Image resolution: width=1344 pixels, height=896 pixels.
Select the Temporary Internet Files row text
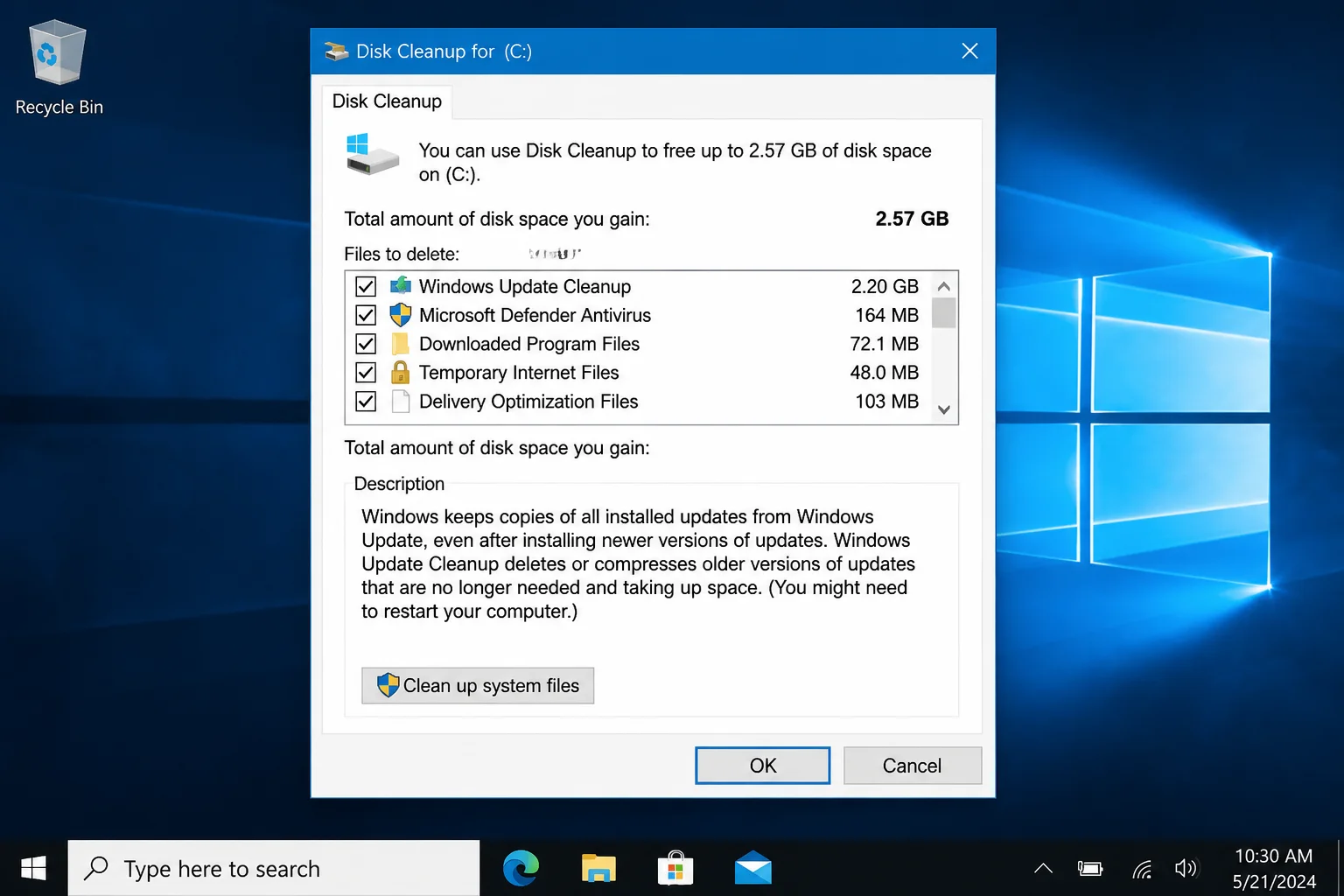click(x=519, y=373)
